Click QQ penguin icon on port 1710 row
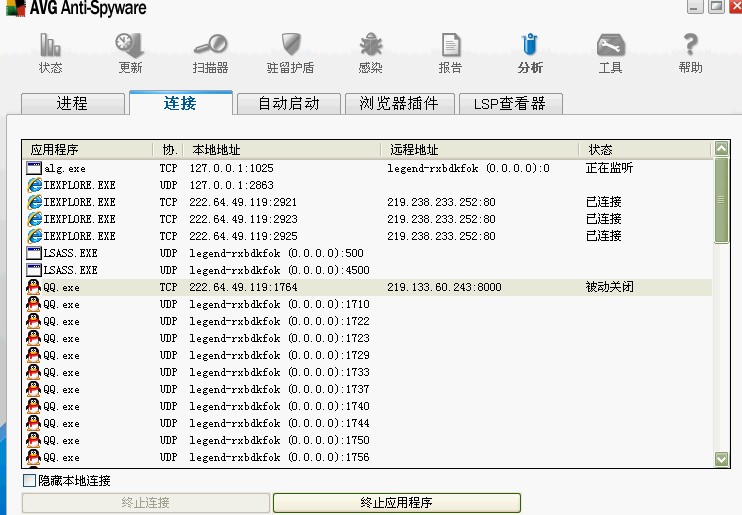 (x=33, y=304)
